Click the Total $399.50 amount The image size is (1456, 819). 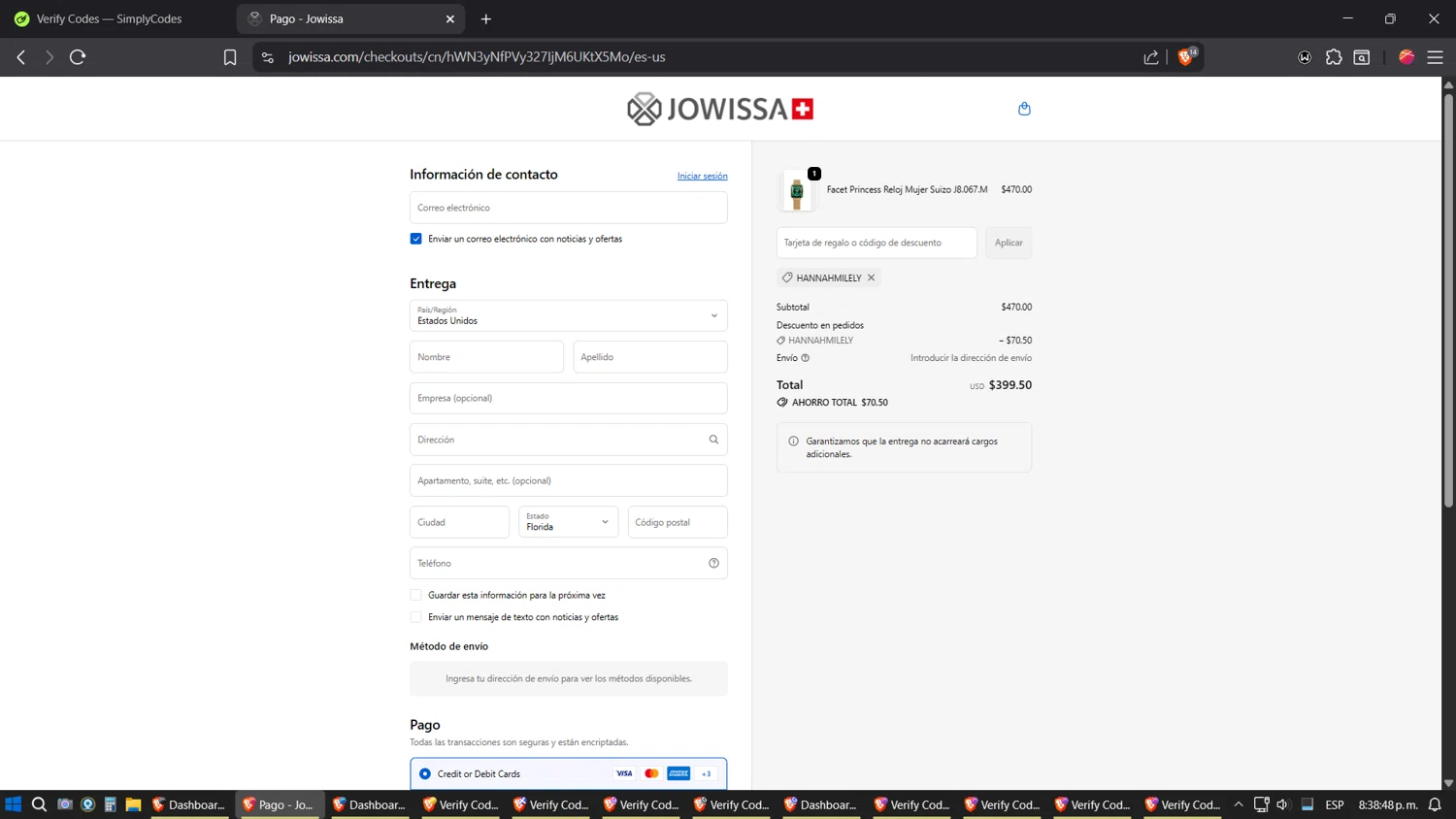1009,385
